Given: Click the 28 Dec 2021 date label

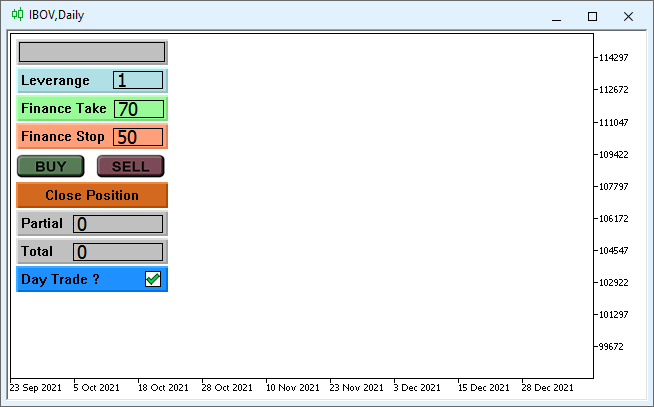Looking at the screenshot, I should pos(547,388).
